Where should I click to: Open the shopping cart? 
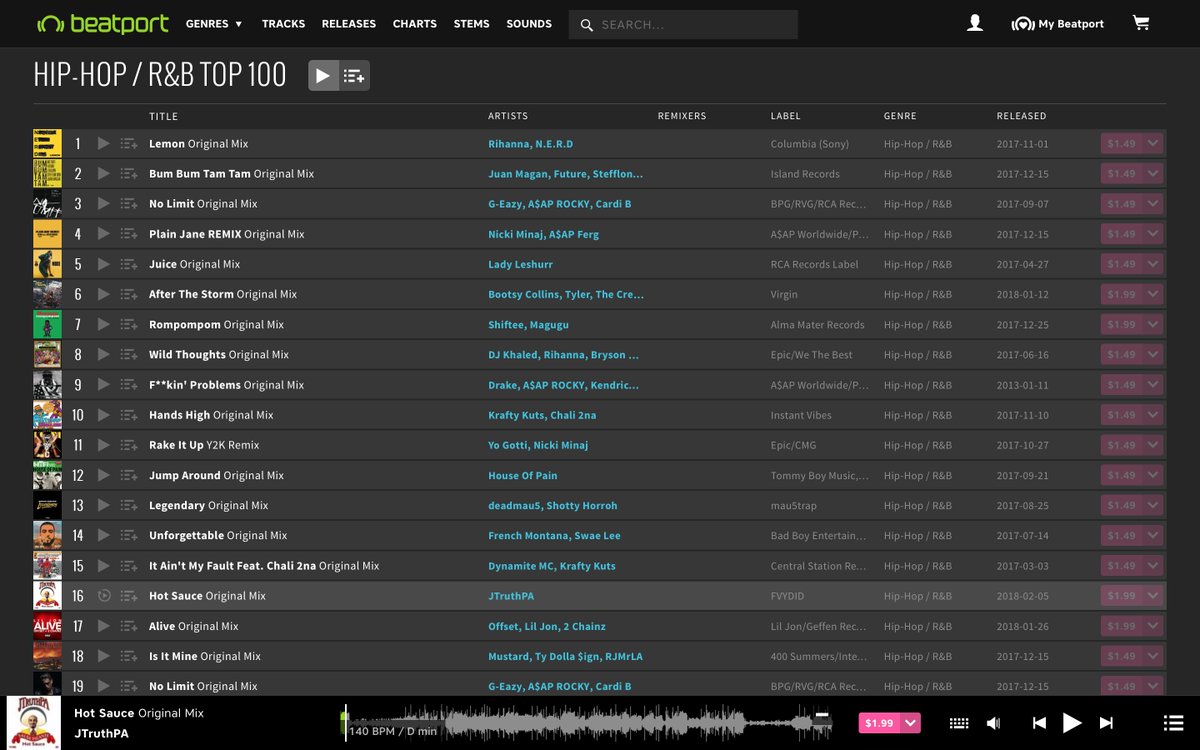click(x=1141, y=23)
